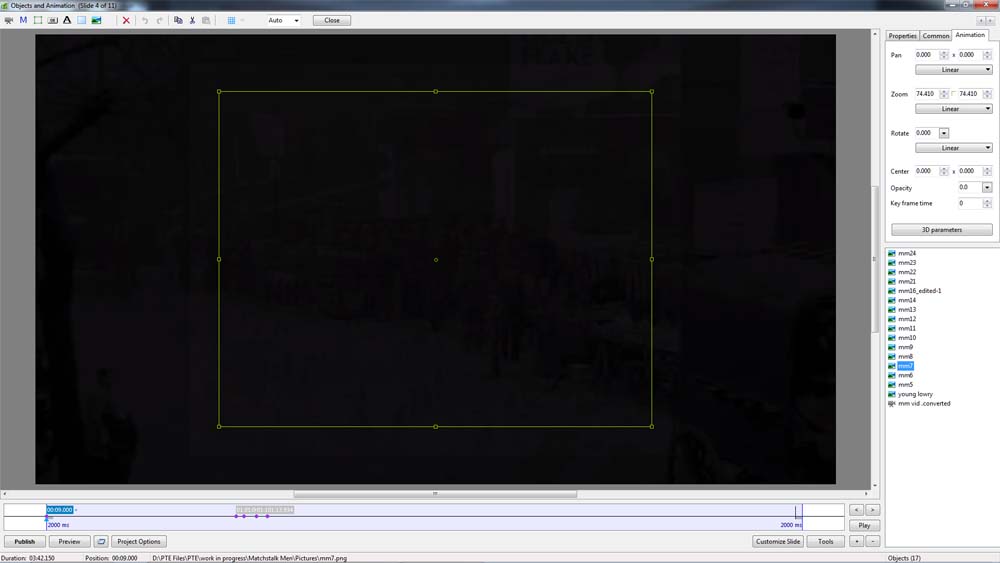Paste object from clipboard

(206, 20)
